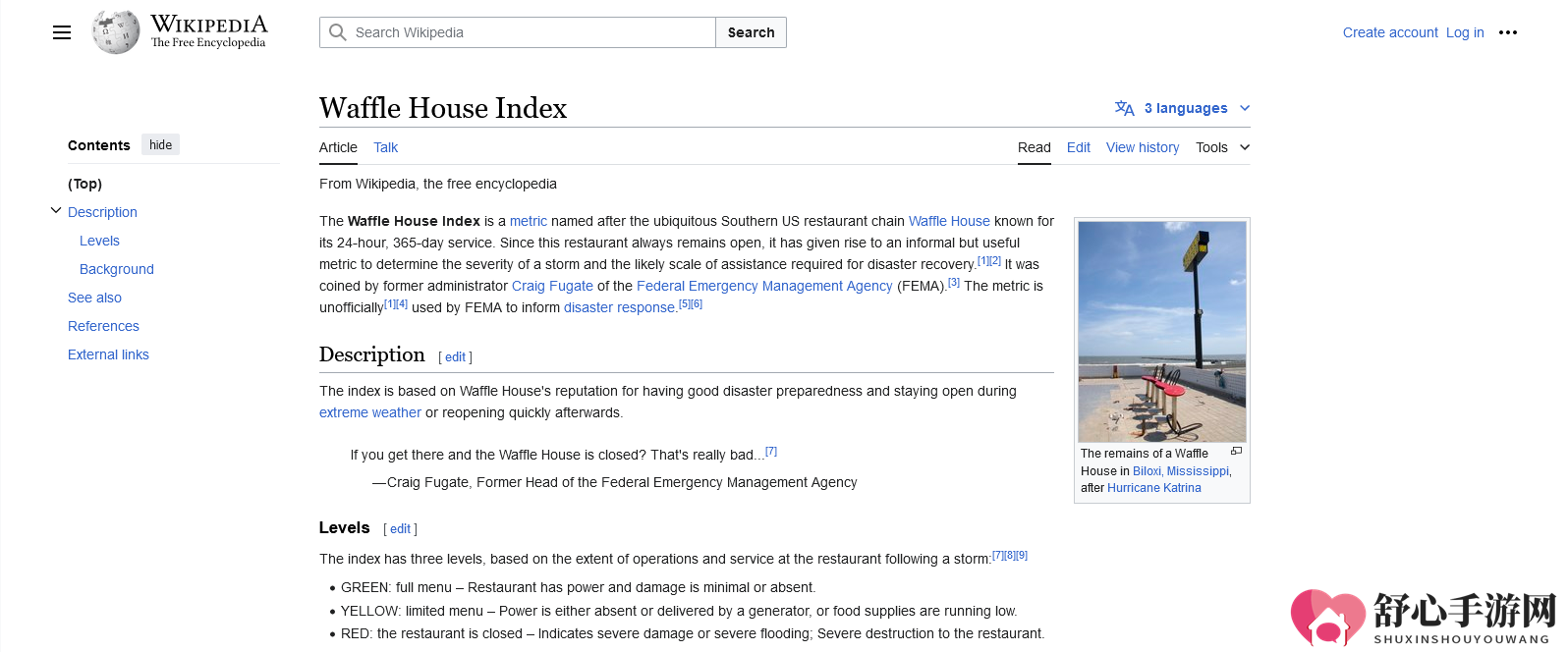
Task: Open the View history tab
Action: pyautogui.click(x=1143, y=147)
